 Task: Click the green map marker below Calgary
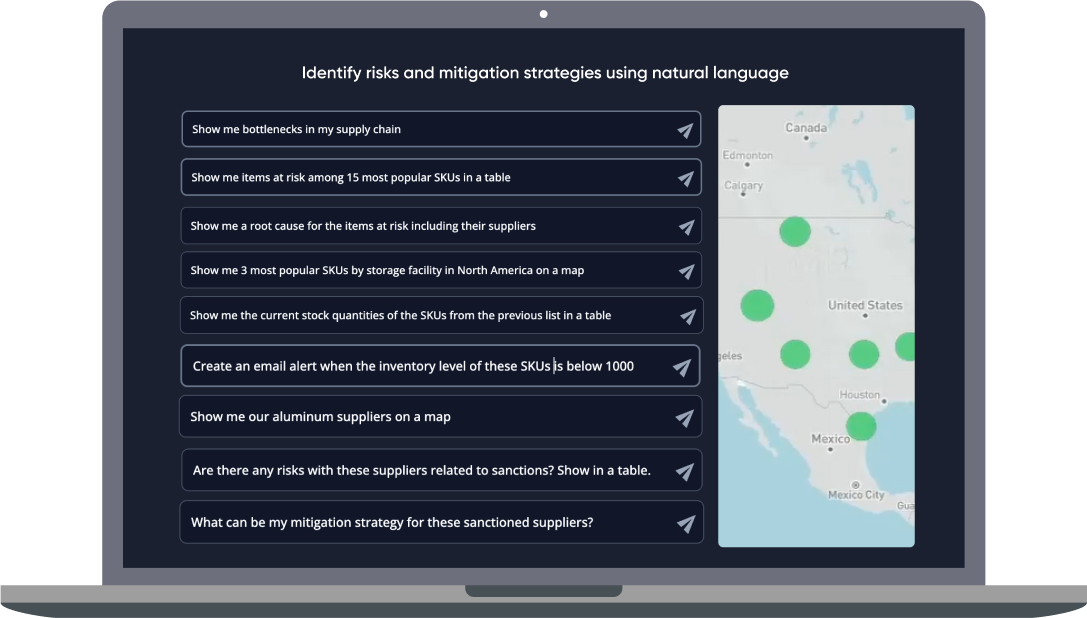coord(794,232)
